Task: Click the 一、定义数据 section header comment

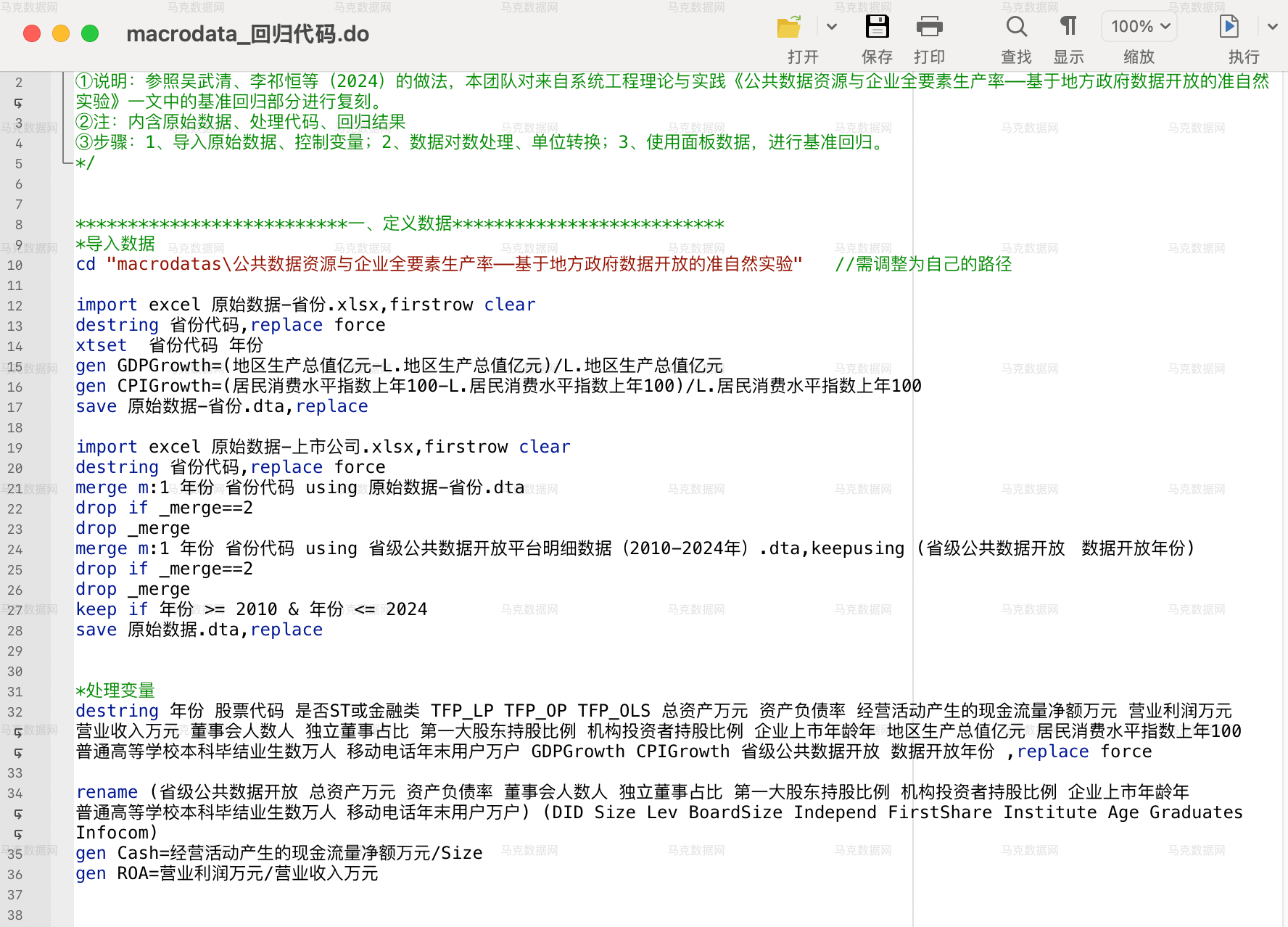Action: [x=400, y=223]
